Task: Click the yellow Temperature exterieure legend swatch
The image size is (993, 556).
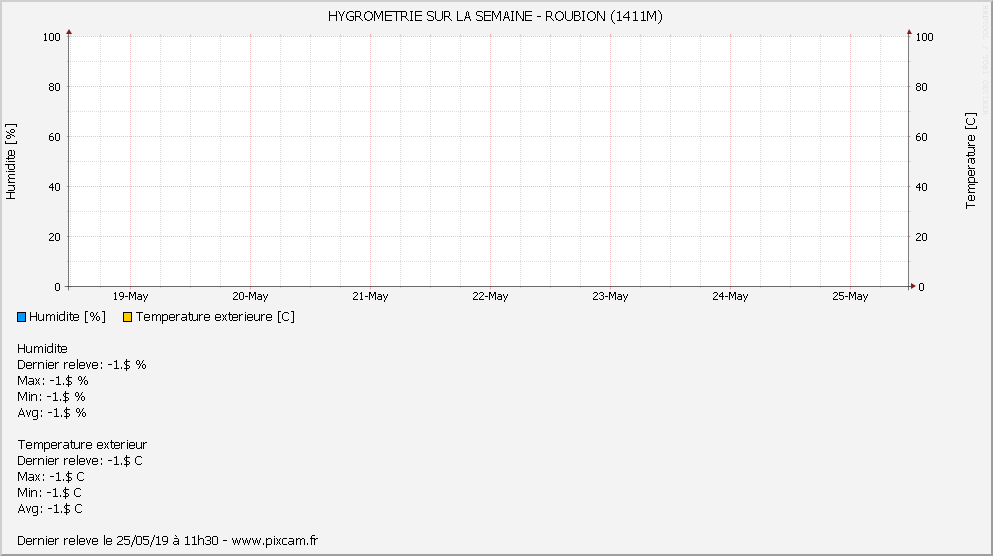Action: point(127,317)
